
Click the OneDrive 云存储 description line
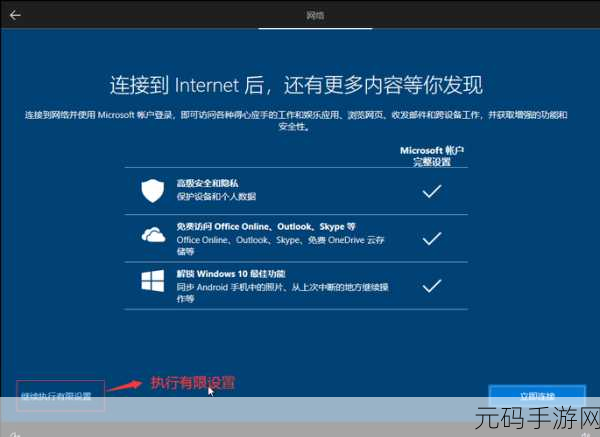pyautogui.click(x=280, y=245)
